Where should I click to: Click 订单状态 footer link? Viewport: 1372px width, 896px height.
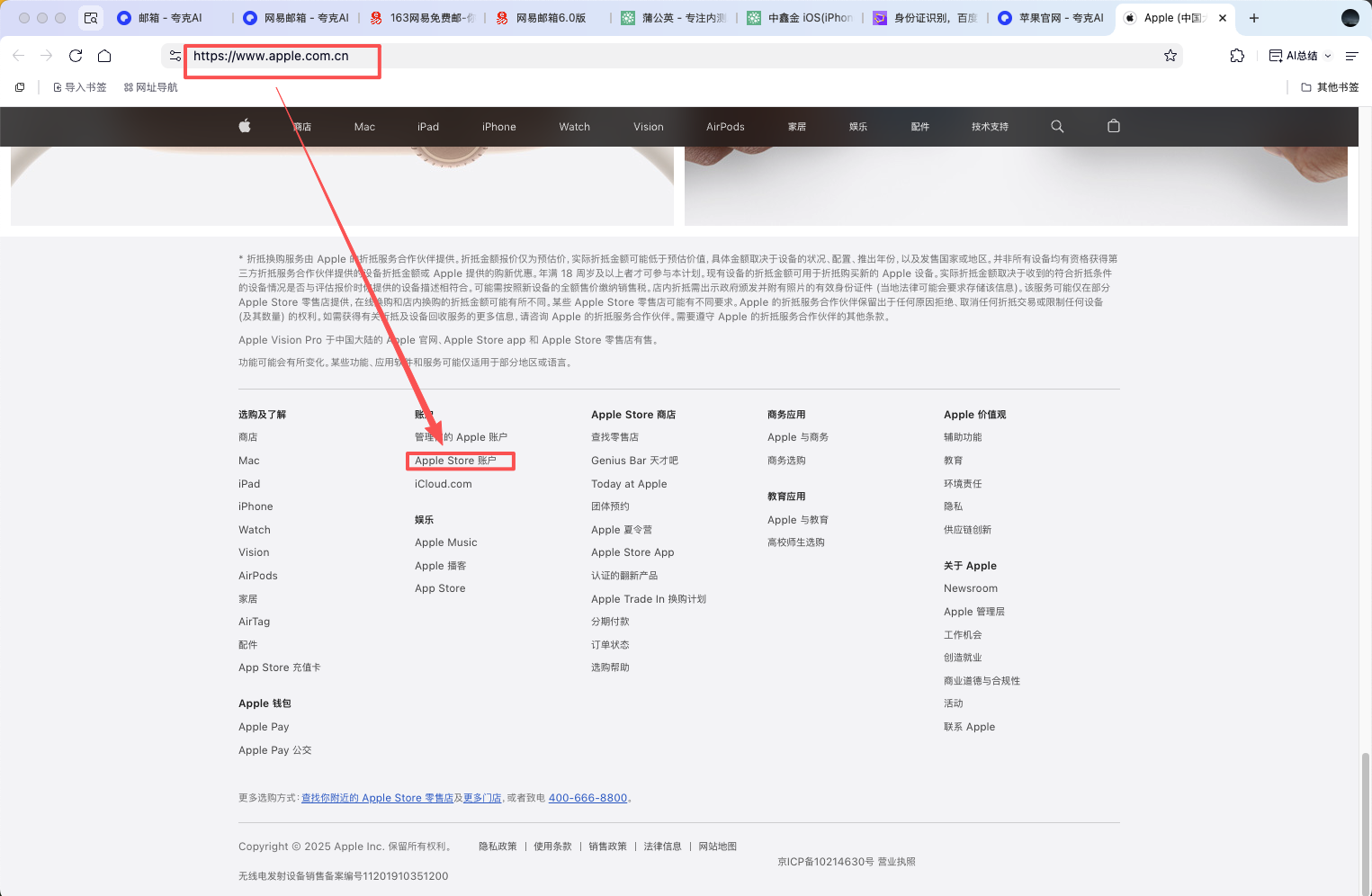[x=610, y=645]
